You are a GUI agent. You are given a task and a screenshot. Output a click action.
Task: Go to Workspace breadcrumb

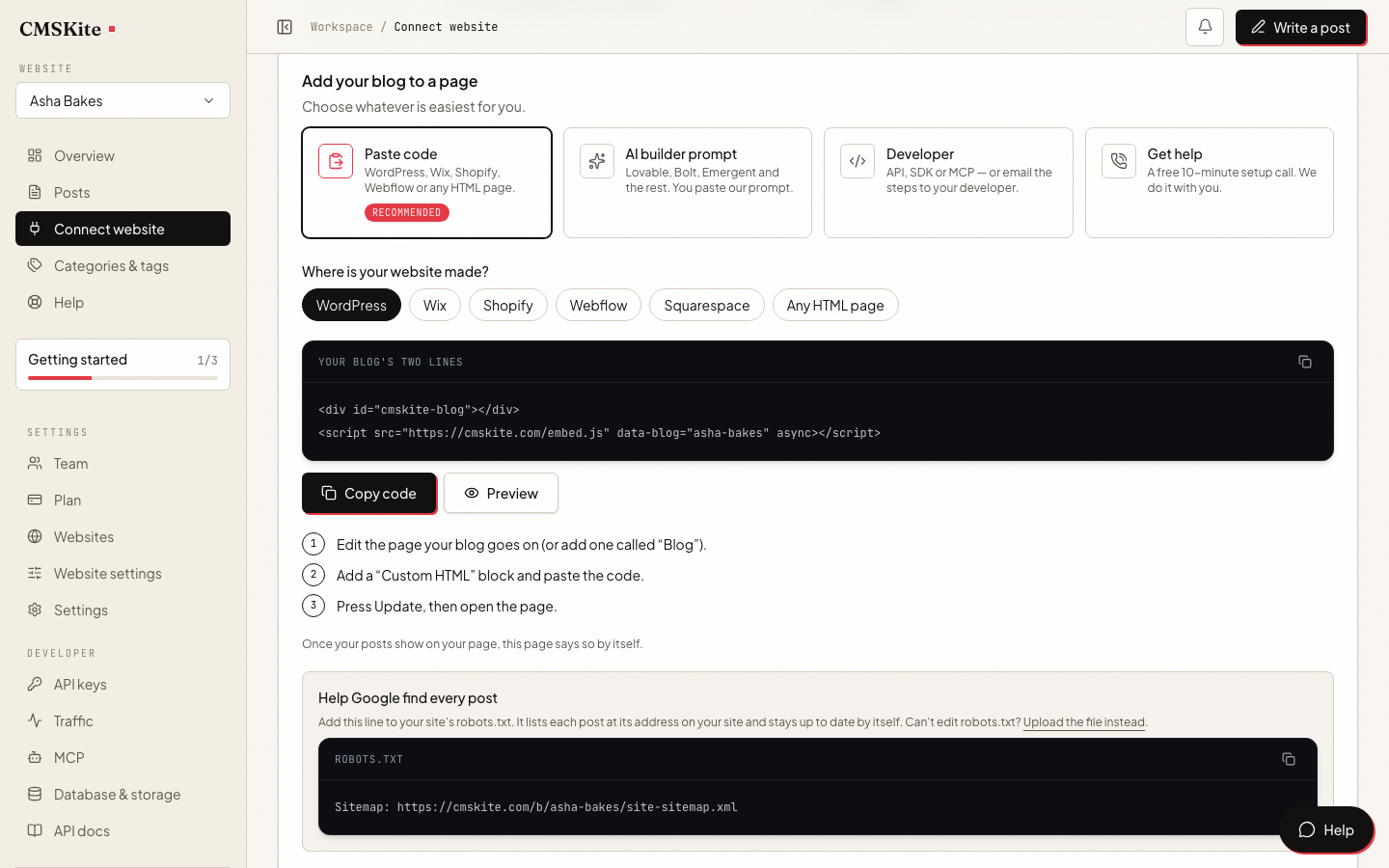coord(341,27)
